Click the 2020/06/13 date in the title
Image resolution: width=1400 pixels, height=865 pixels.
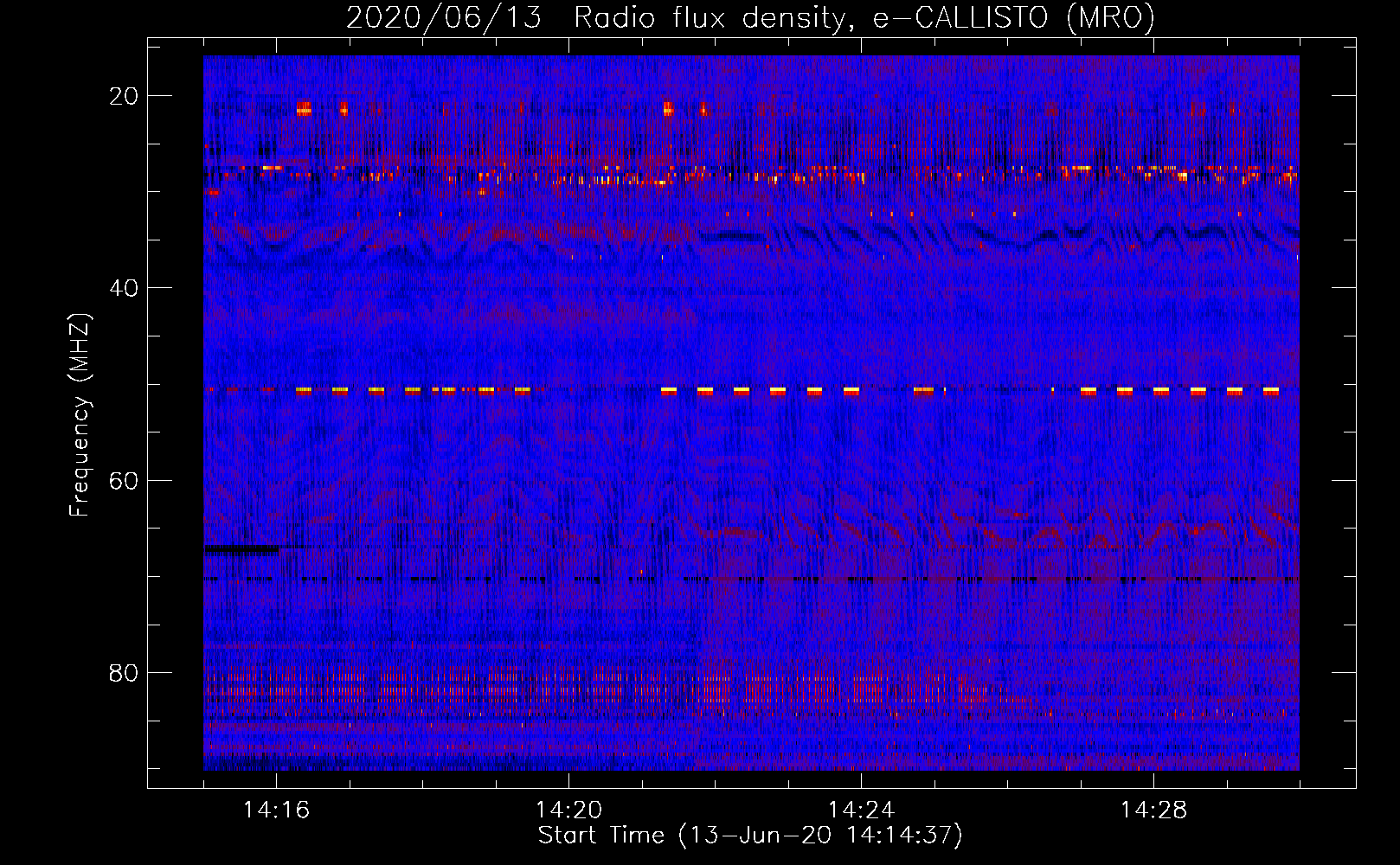(x=443, y=18)
